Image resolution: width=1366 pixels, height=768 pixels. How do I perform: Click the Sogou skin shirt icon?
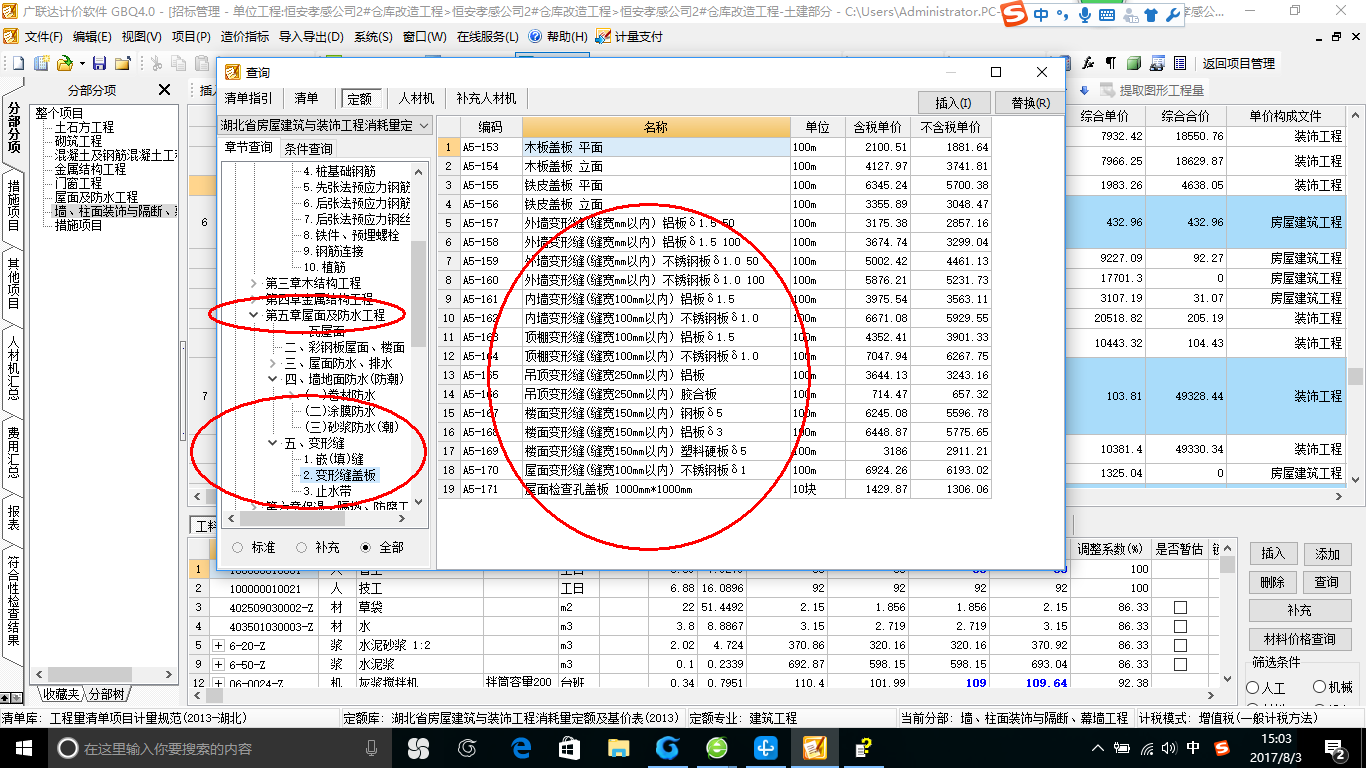[1151, 15]
